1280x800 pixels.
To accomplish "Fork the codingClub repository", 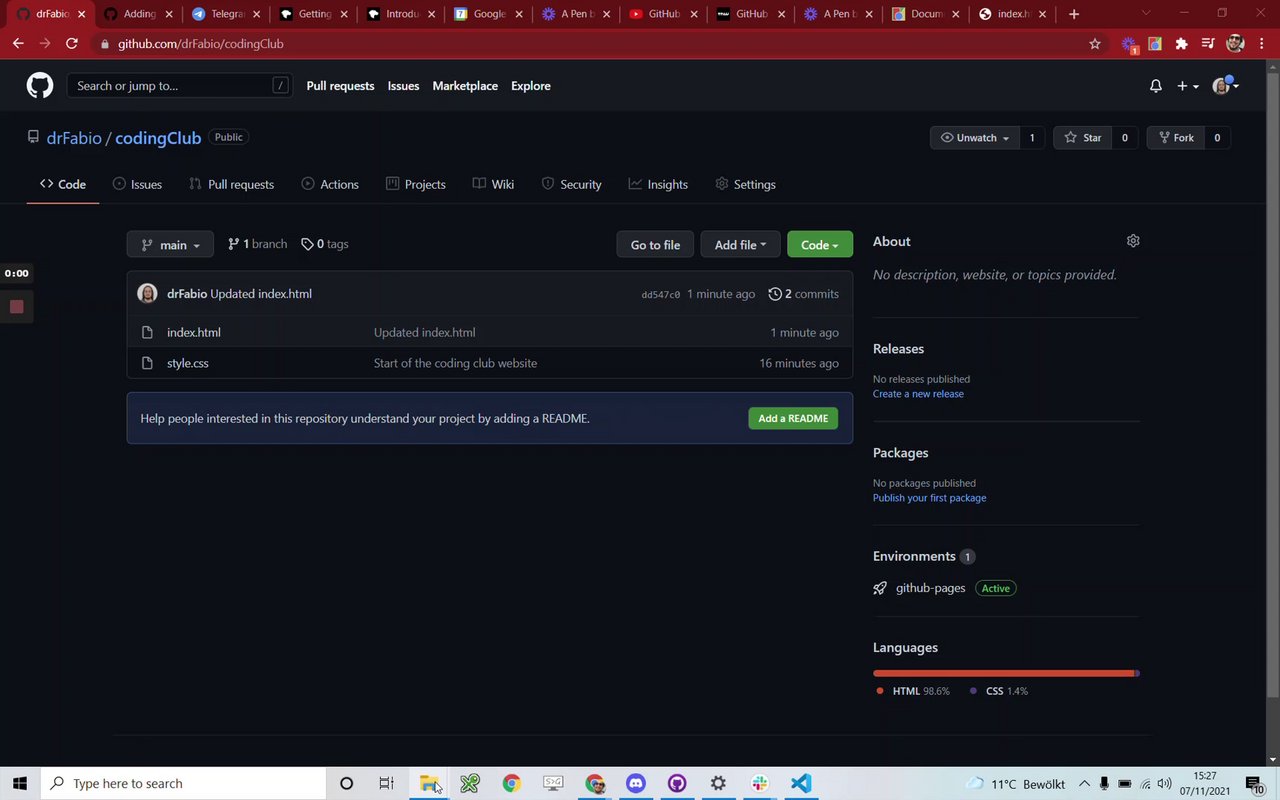I will click(1174, 138).
